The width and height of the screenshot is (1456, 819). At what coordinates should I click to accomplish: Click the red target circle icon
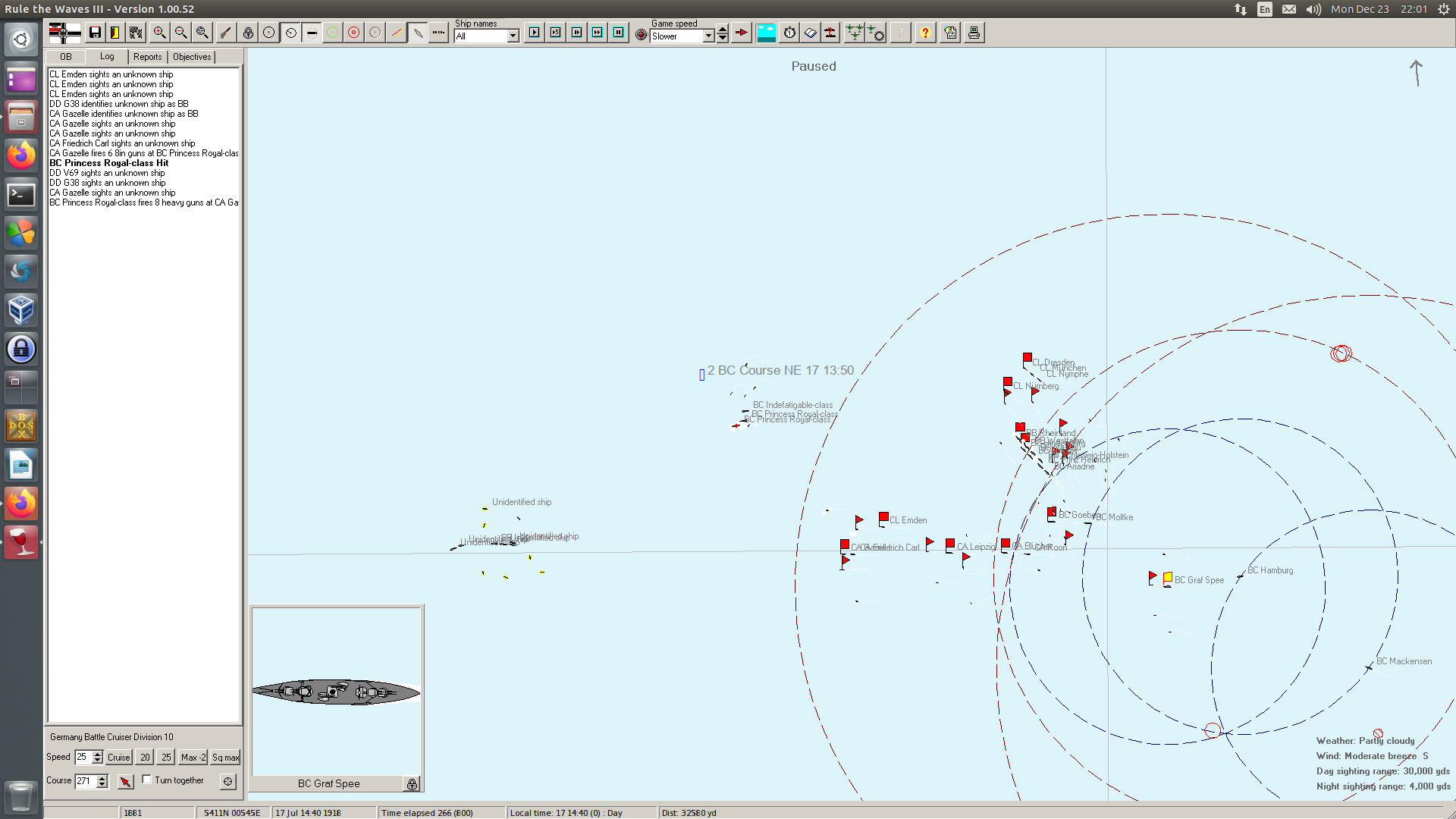tap(353, 33)
